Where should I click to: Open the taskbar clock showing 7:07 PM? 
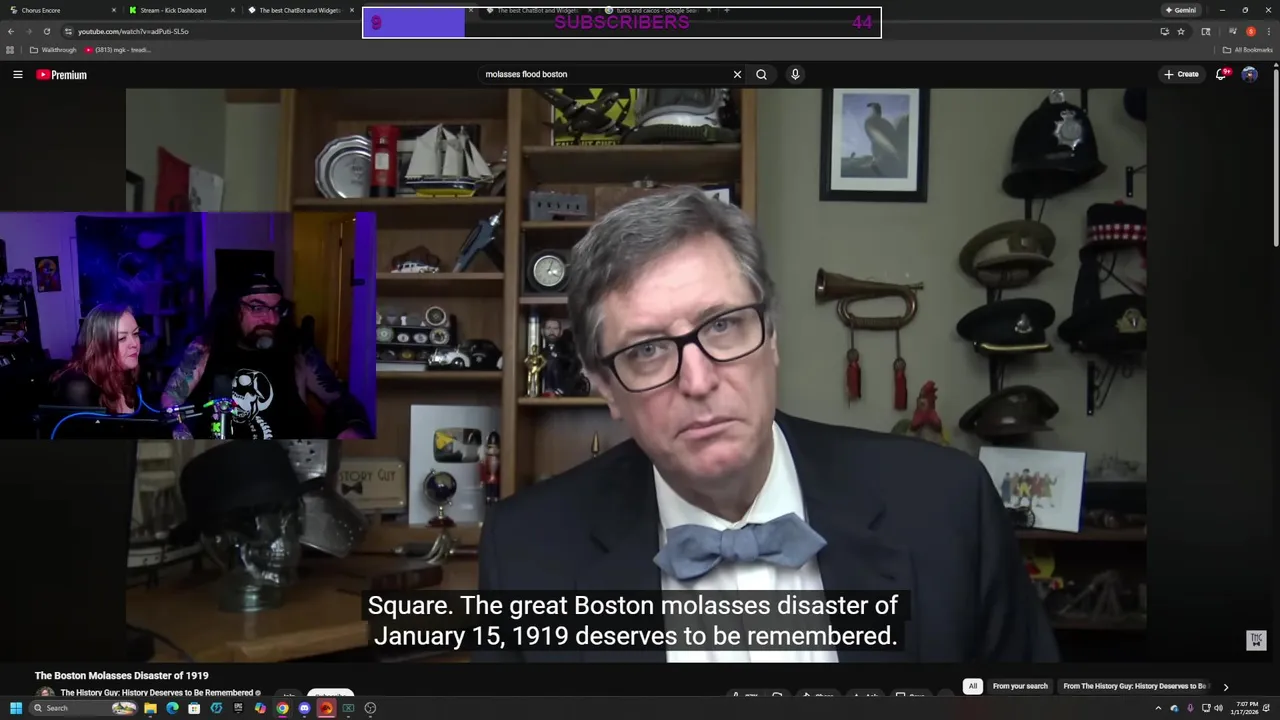click(x=1245, y=708)
